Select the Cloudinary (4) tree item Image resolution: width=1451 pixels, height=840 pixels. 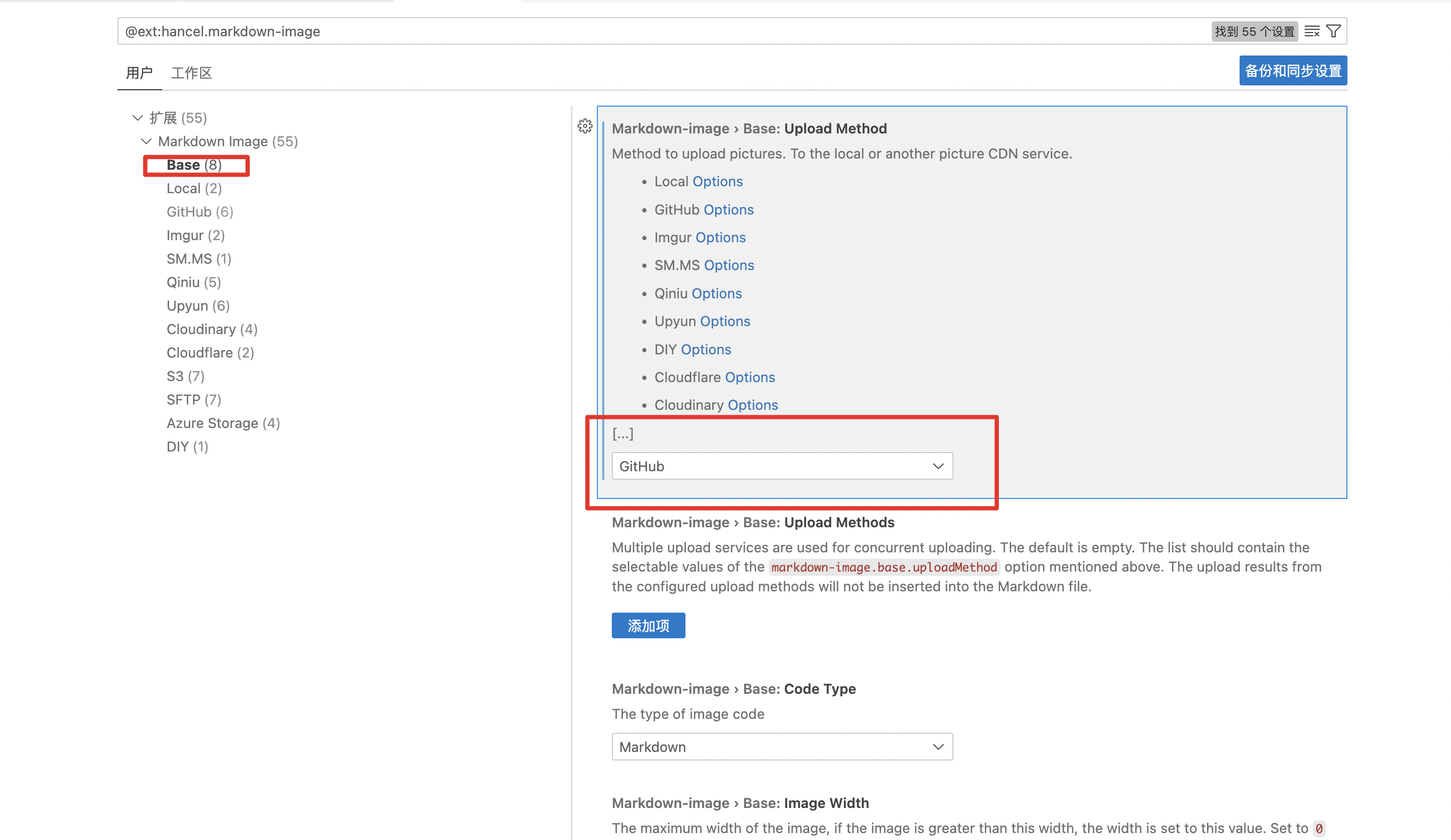[x=212, y=329]
